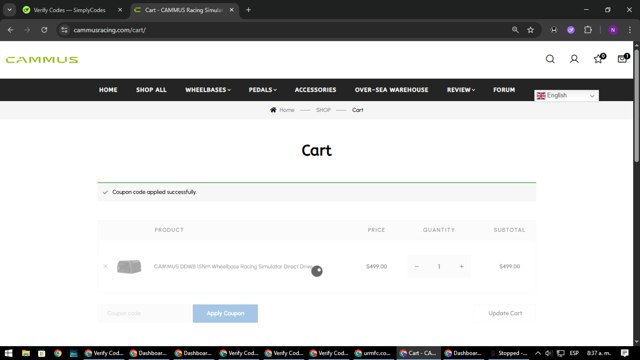
Task: Open SHOP ALL in navigation bar
Action: (151, 90)
